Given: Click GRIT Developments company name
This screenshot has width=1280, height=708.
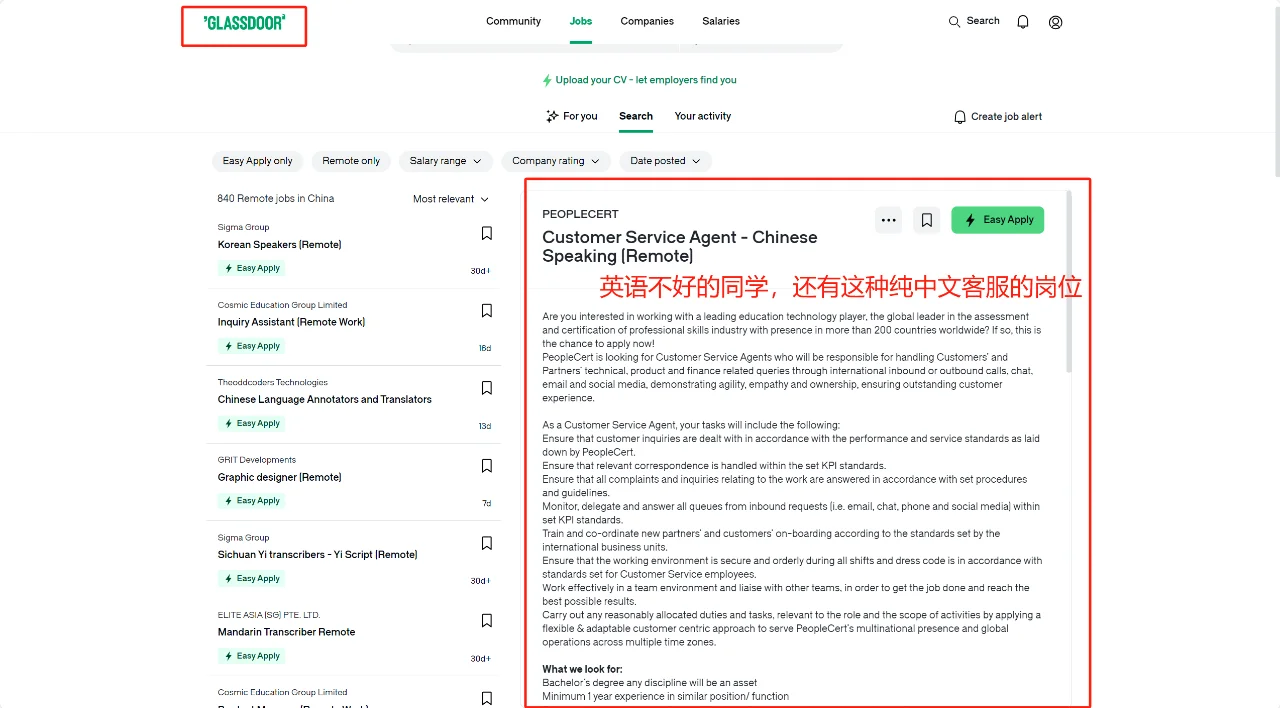Looking at the screenshot, I should [x=257, y=460].
